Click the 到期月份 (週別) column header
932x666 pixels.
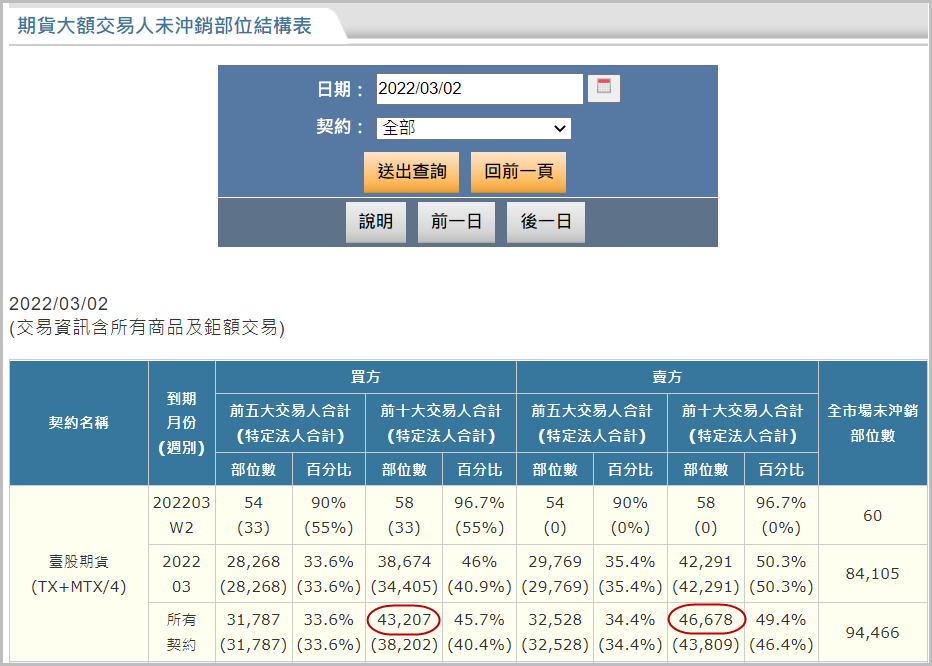point(181,423)
